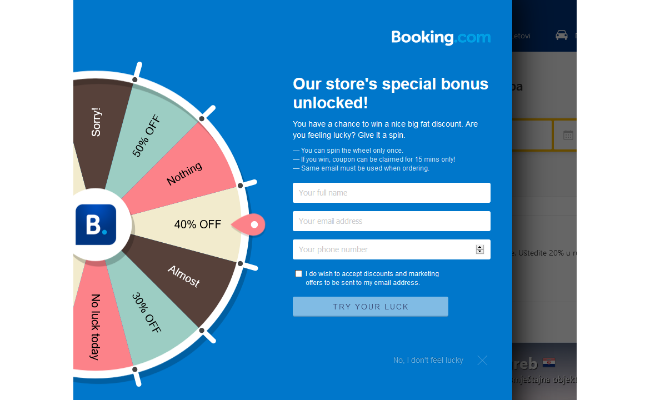This screenshot has width=650, height=400.
Task: Click the phone number stepper arrows
Action: coord(480,249)
